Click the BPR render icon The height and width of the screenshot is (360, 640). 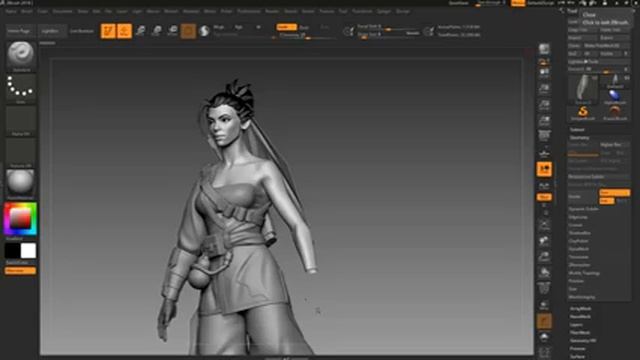544,49
